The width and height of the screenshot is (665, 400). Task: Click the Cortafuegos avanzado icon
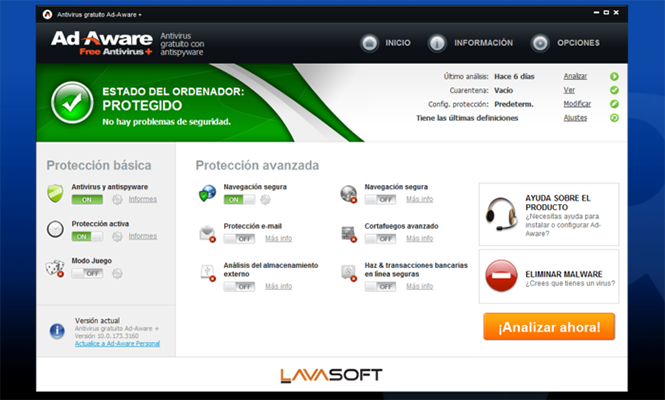348,233
